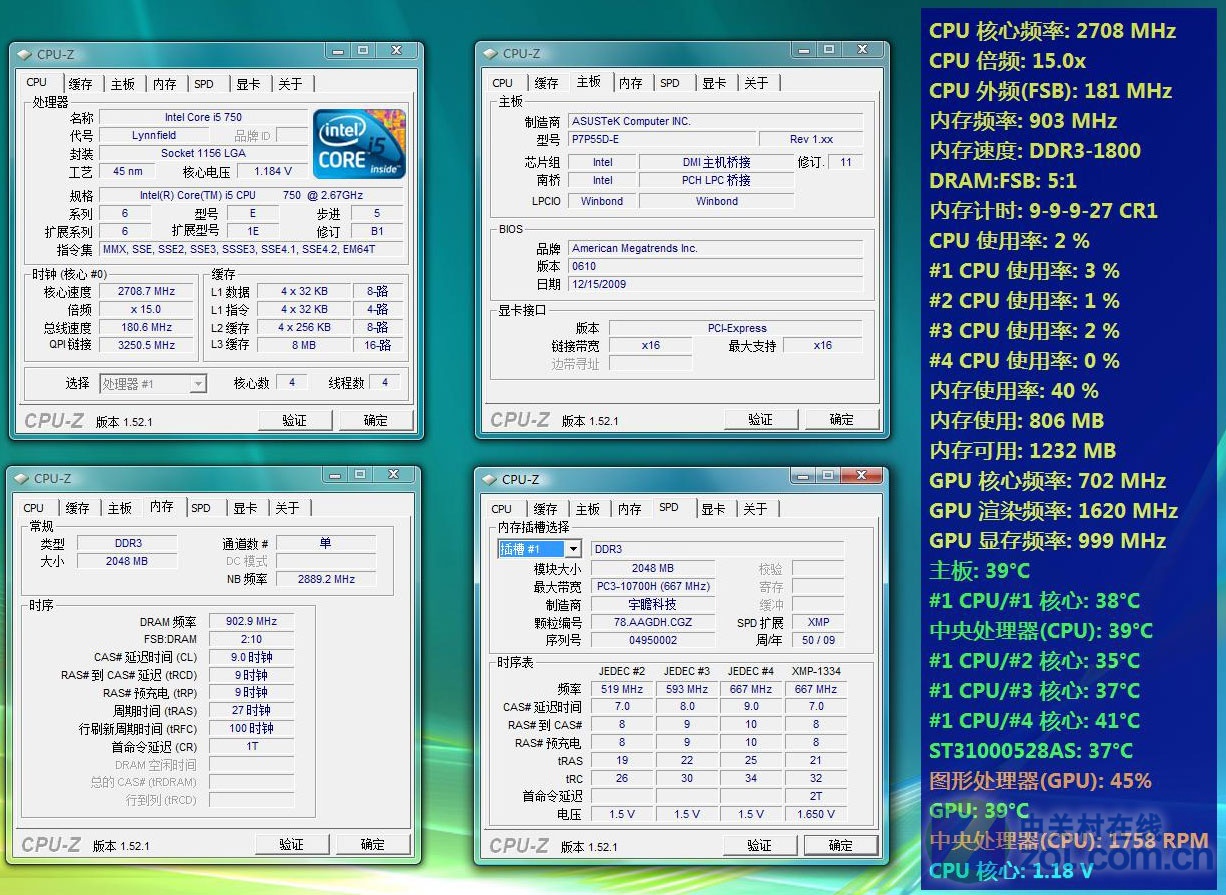Click the CPU-Z title bar icon of the 主板 window
Image resolution: width=1226 pixels, height=895 pixels.
[489, 54]
